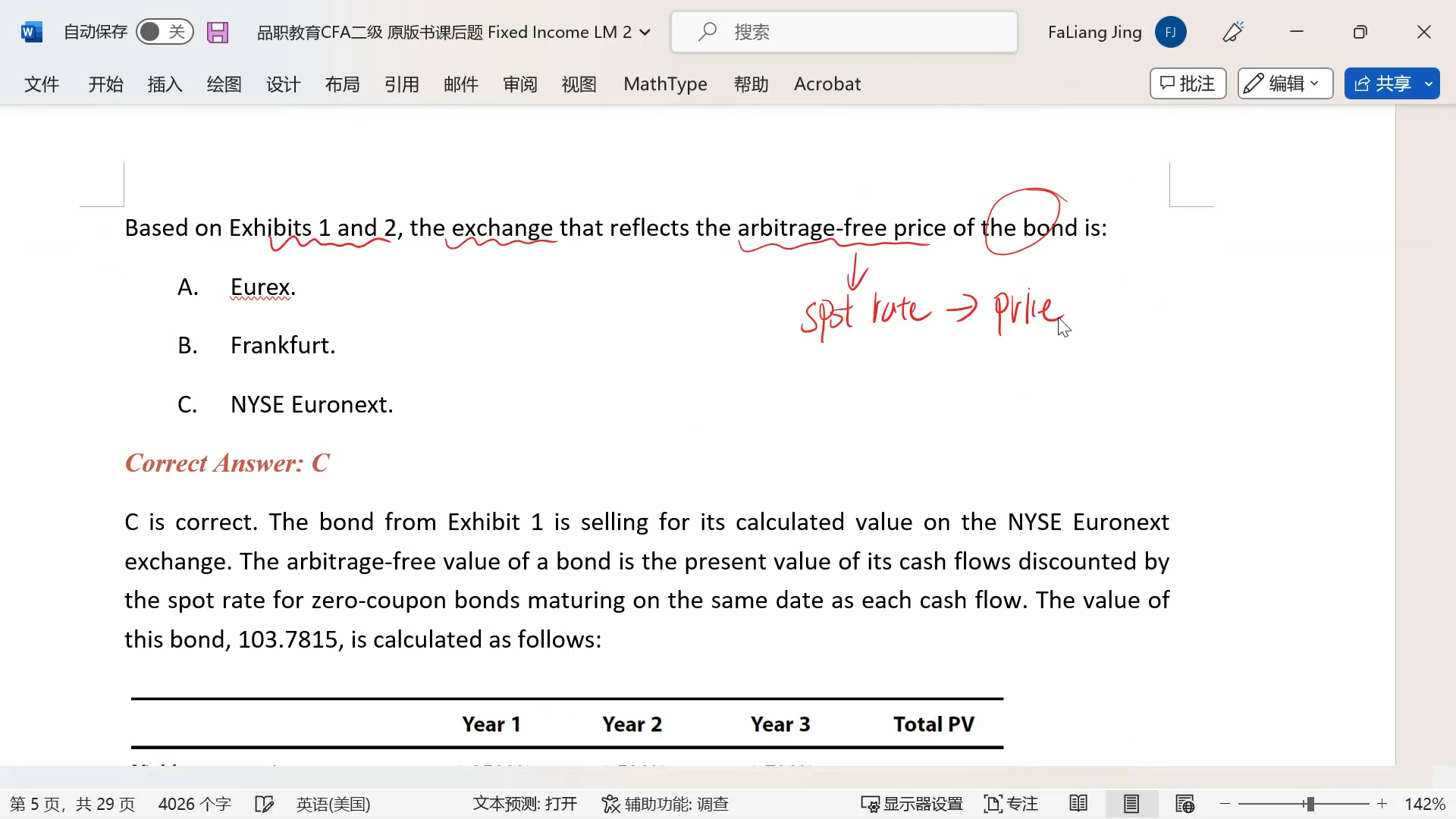
Task: Click the text 'Frankfurt.' option B
Action: [x=283, y=346]
